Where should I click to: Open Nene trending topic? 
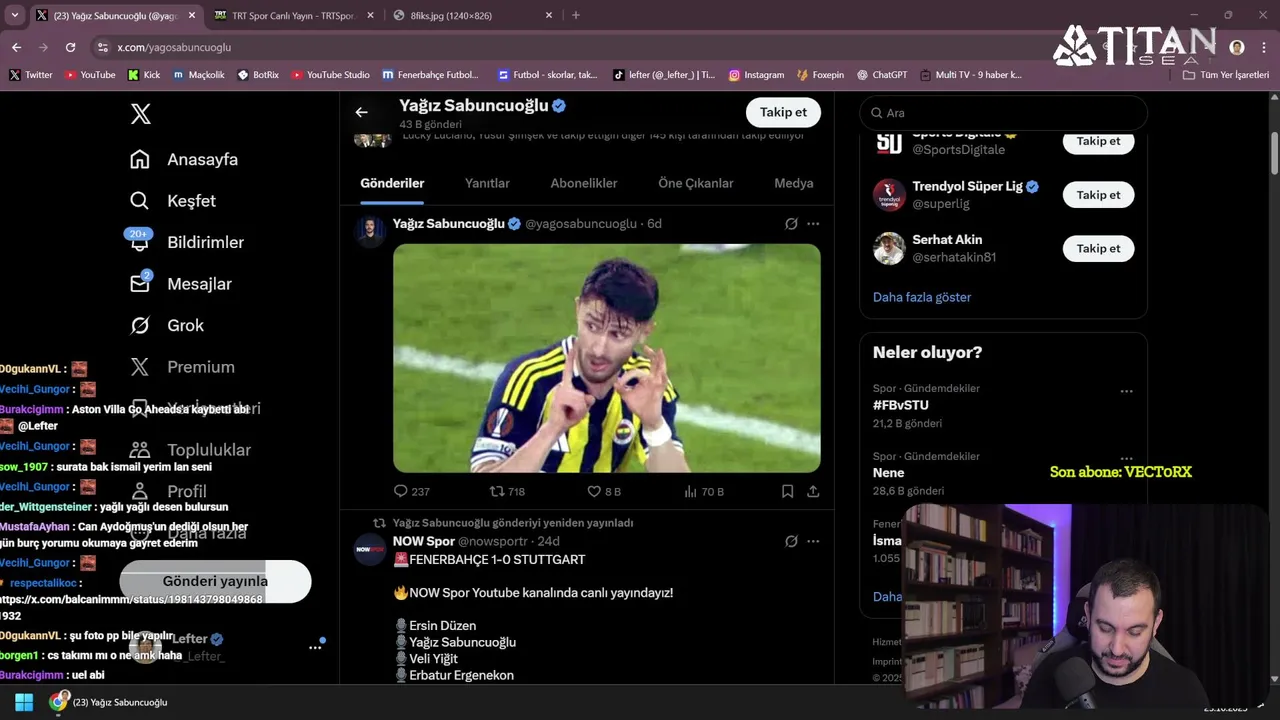[x=888, y=473]
